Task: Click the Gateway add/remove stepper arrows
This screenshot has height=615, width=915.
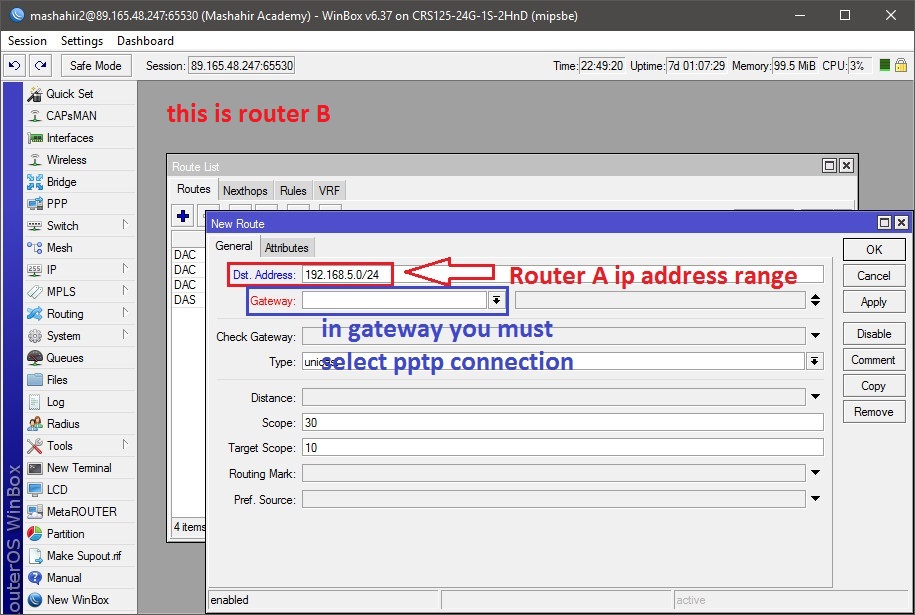Action: pos(815,300)
